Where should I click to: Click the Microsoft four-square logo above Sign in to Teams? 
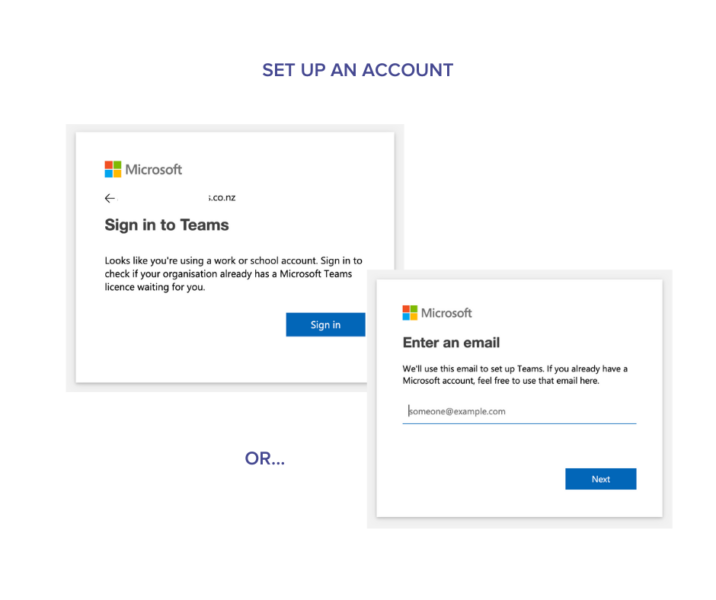pos(113,169)
